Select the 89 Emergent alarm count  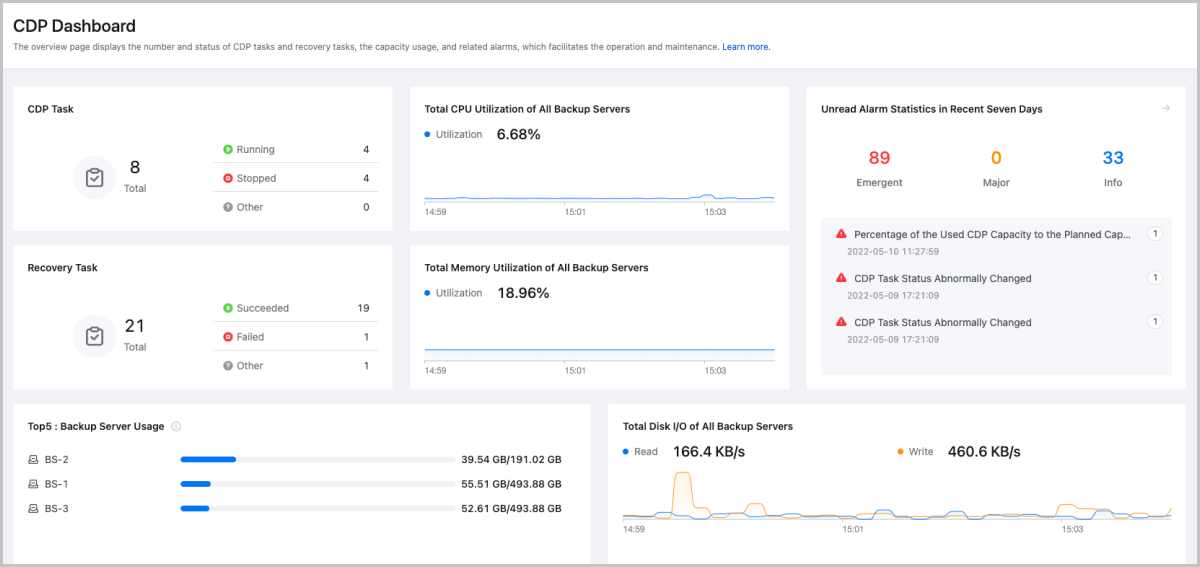pyautogui.click(x=879, y=158)
